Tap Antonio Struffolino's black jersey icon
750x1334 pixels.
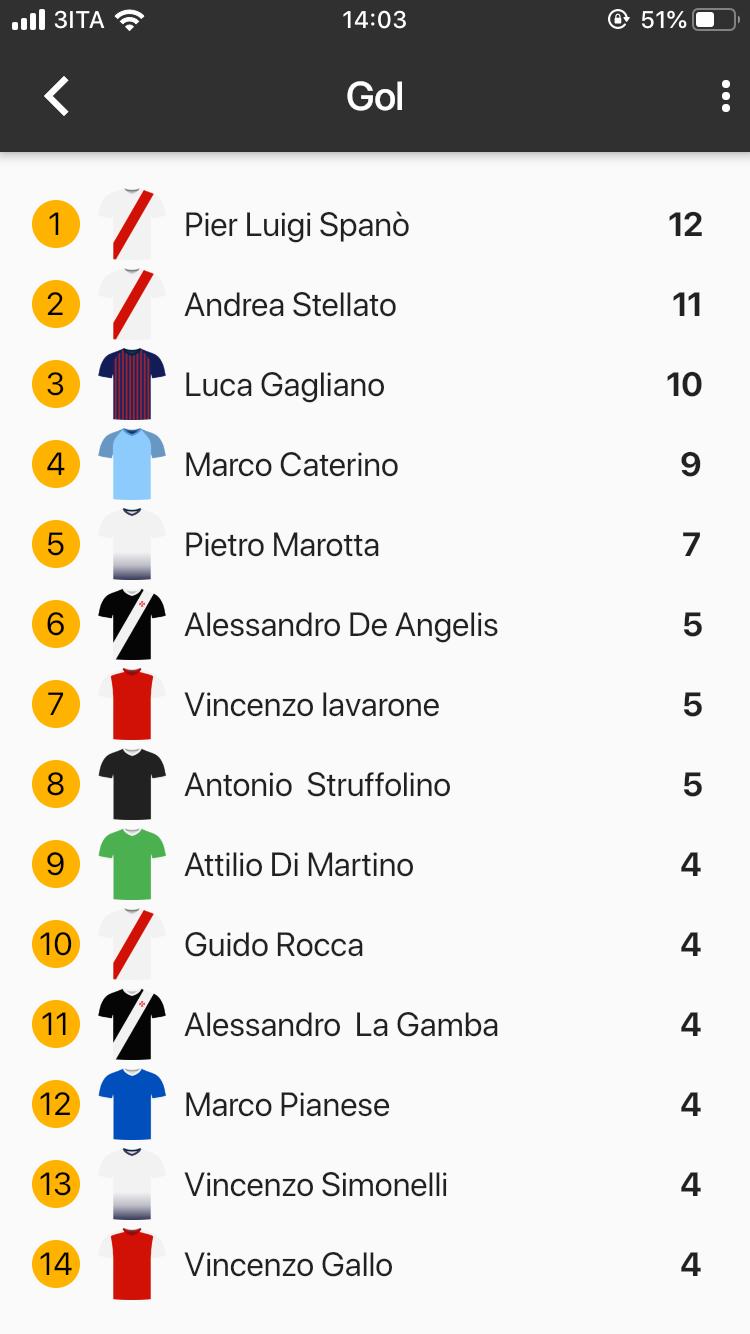pyautogui.click(x=132, y=785)
